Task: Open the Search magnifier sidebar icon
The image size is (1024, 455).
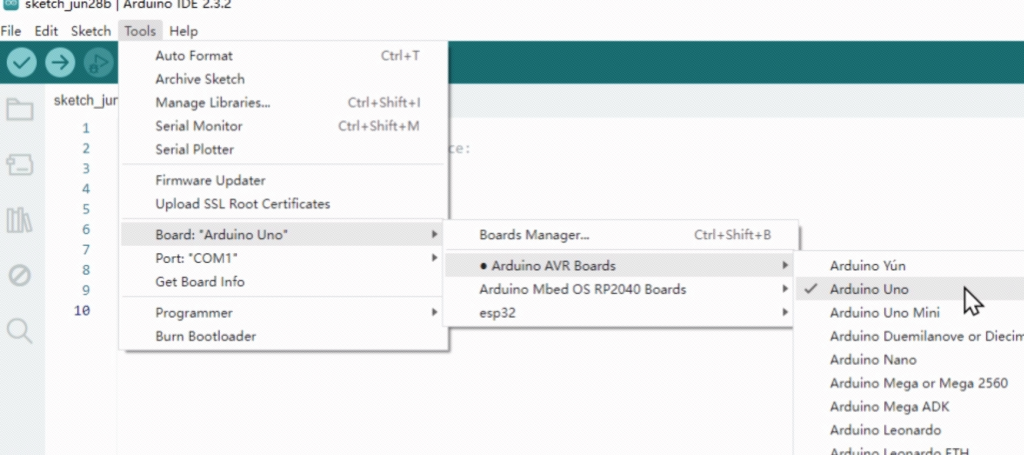Action: click(19, 330)
